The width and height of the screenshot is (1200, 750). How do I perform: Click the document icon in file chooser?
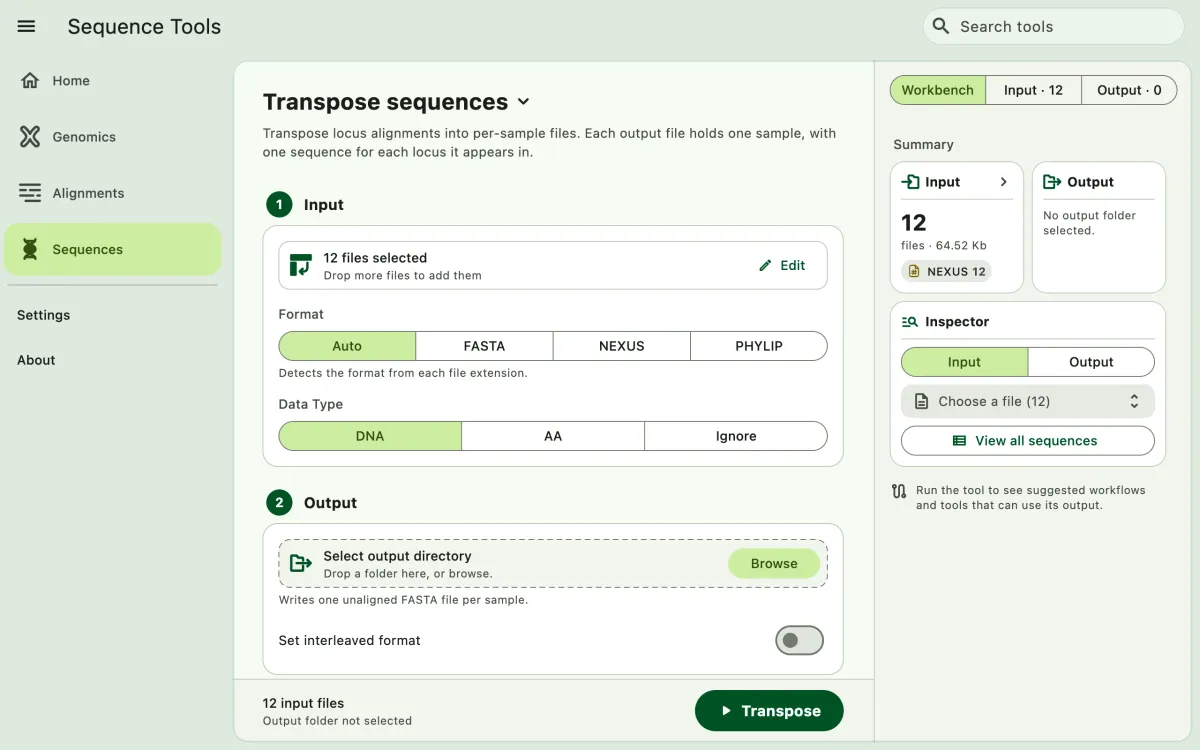tap(921, 401)
